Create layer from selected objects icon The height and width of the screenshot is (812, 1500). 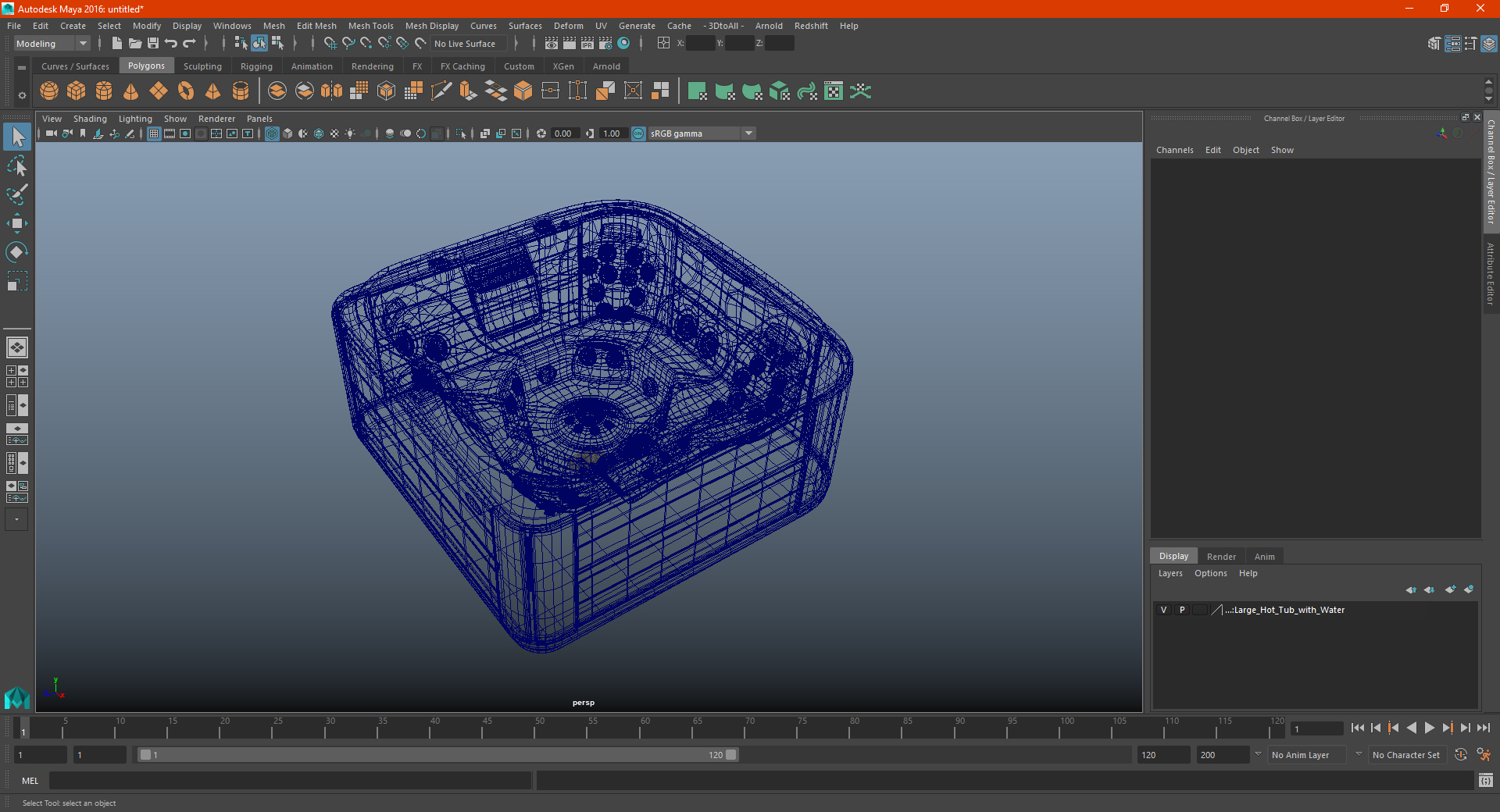point(1469,589)
